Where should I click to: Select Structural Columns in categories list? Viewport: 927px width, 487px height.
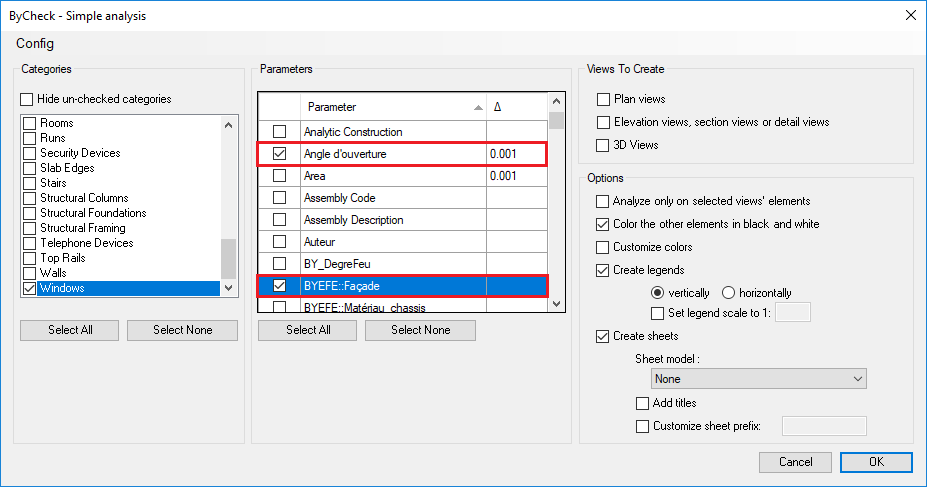click(87, 198)
